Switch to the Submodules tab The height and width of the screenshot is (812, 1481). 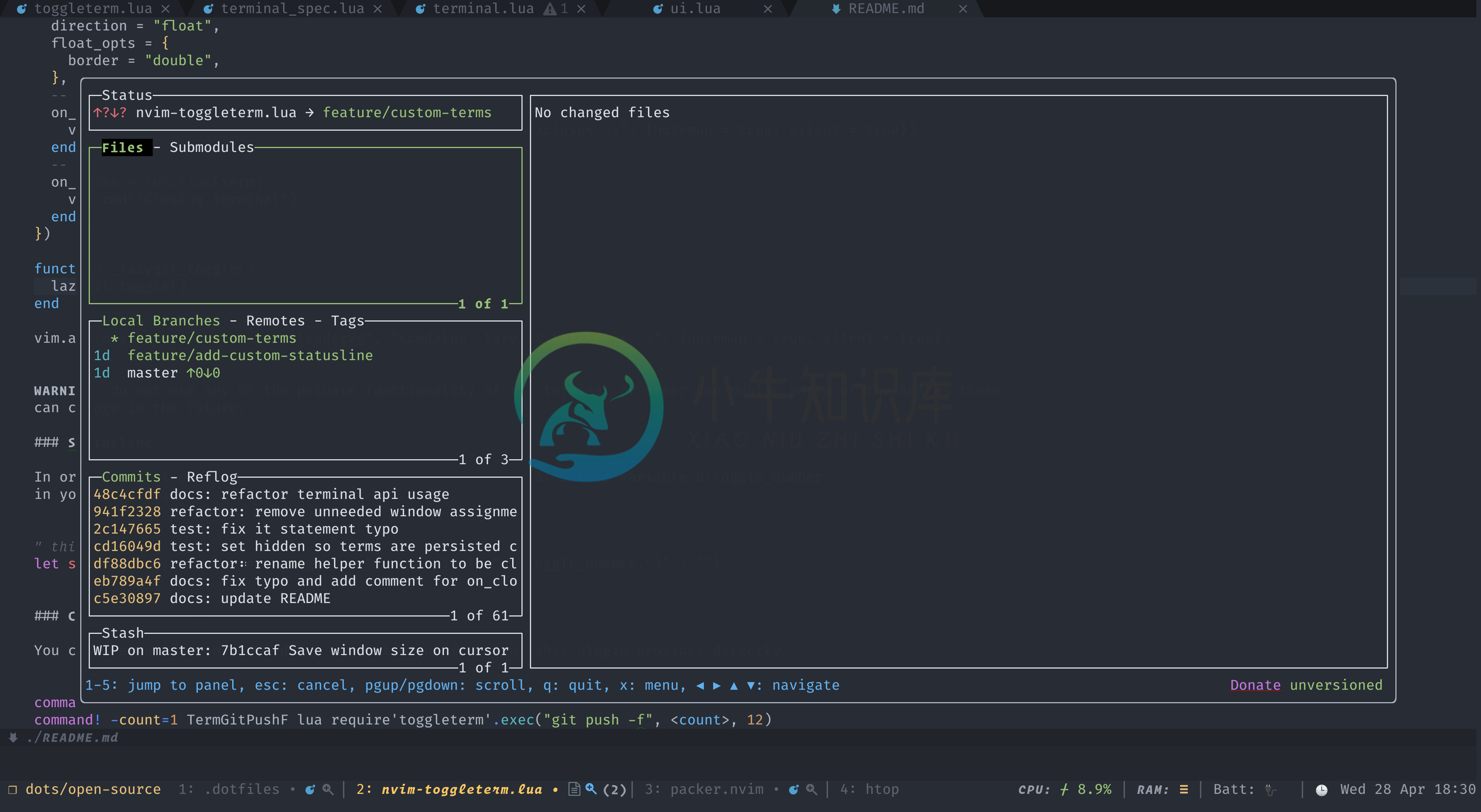(x=212, y=148)
